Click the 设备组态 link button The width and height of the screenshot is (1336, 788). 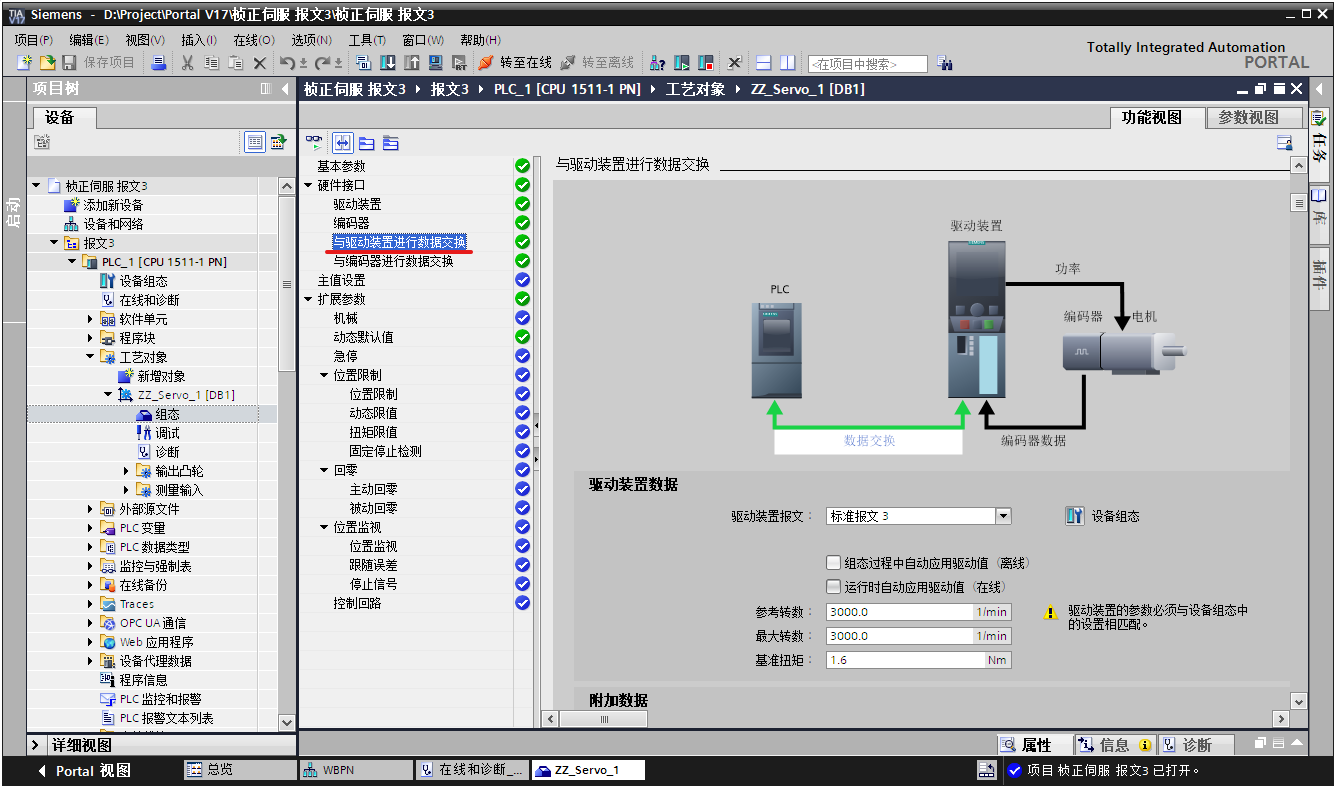click(x=1103, y=517)
